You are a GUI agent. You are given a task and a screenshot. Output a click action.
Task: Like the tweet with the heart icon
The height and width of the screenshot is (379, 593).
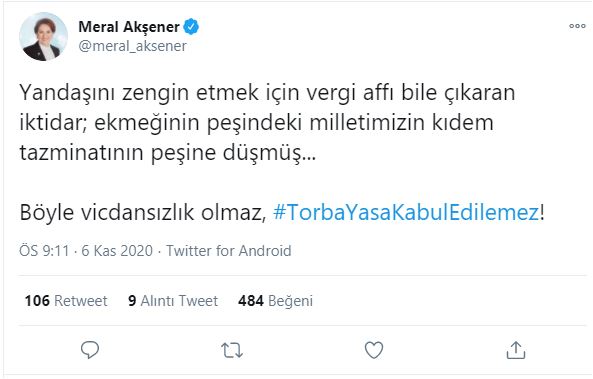(x=374, y=350)
